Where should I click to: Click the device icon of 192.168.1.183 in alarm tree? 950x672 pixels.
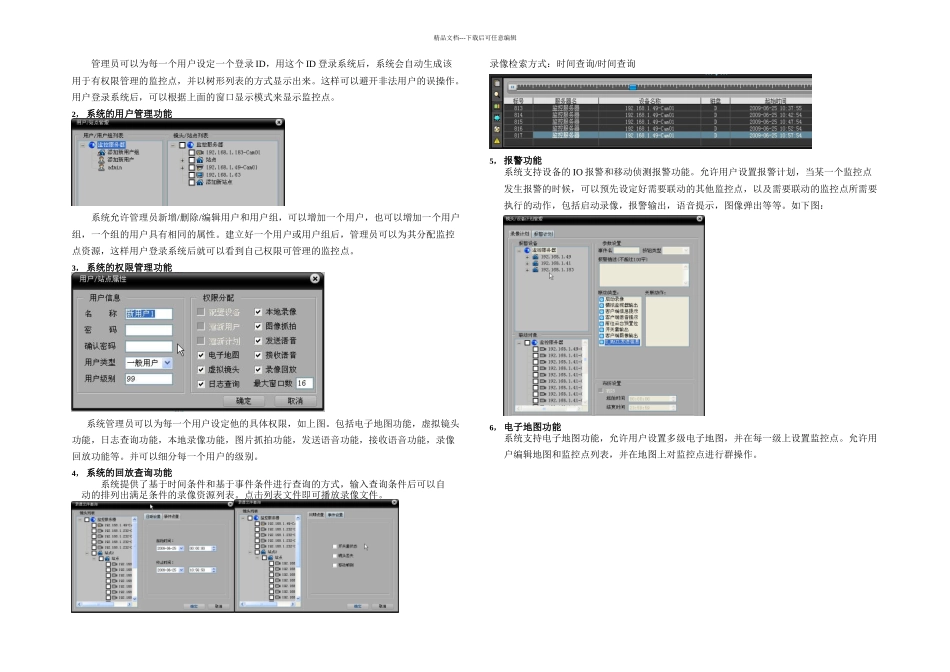[x=536, y=270]
